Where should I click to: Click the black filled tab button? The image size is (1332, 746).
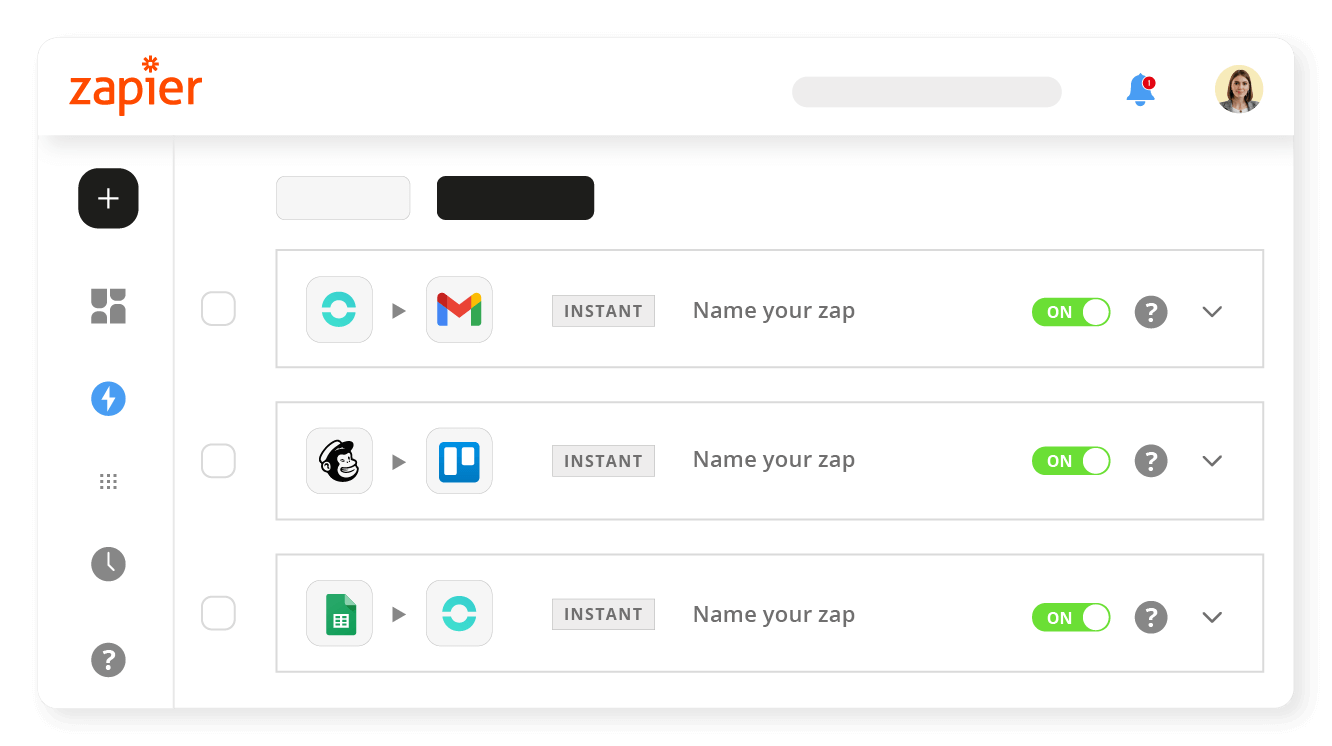(x=515, y=198)
